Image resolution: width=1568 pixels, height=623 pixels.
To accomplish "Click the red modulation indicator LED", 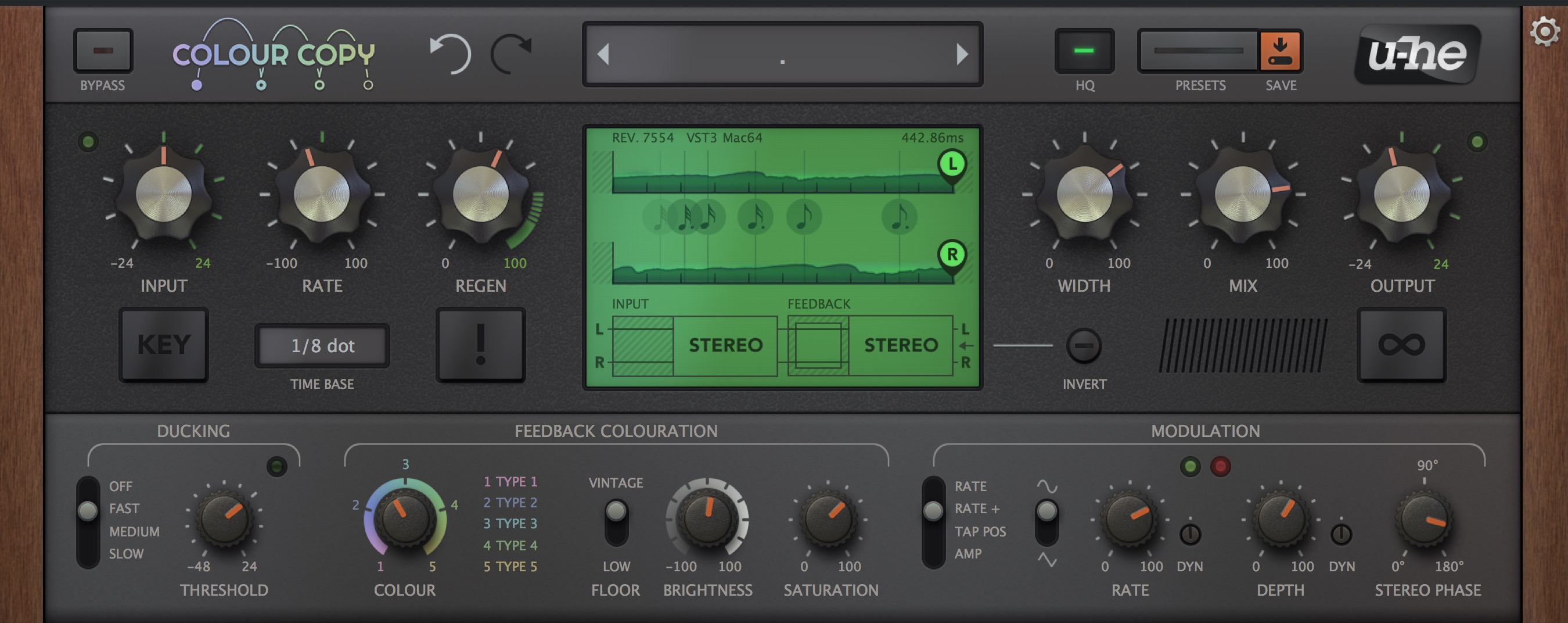I will point(1220,467).
